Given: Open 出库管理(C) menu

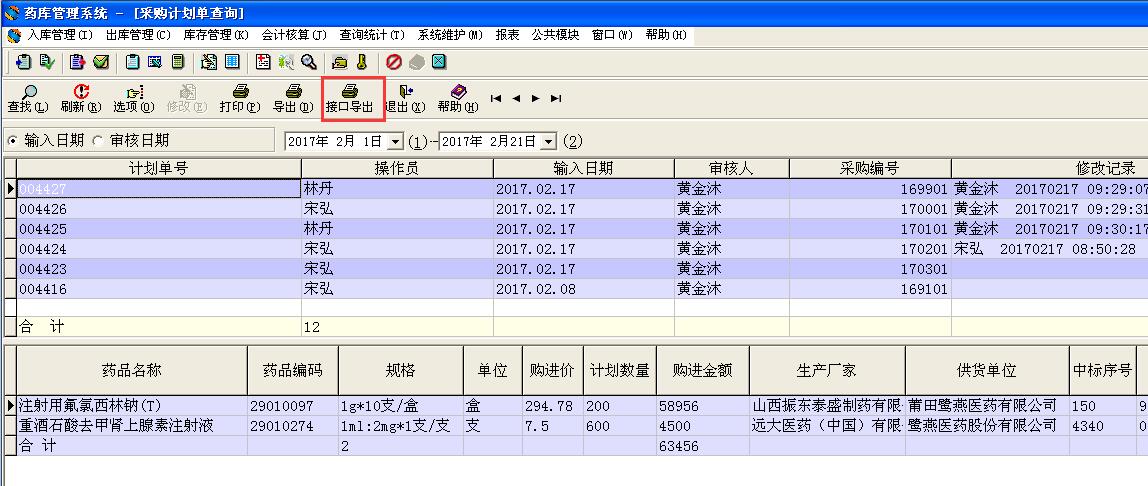Looking at the screenshot, I should click(138, 34).
